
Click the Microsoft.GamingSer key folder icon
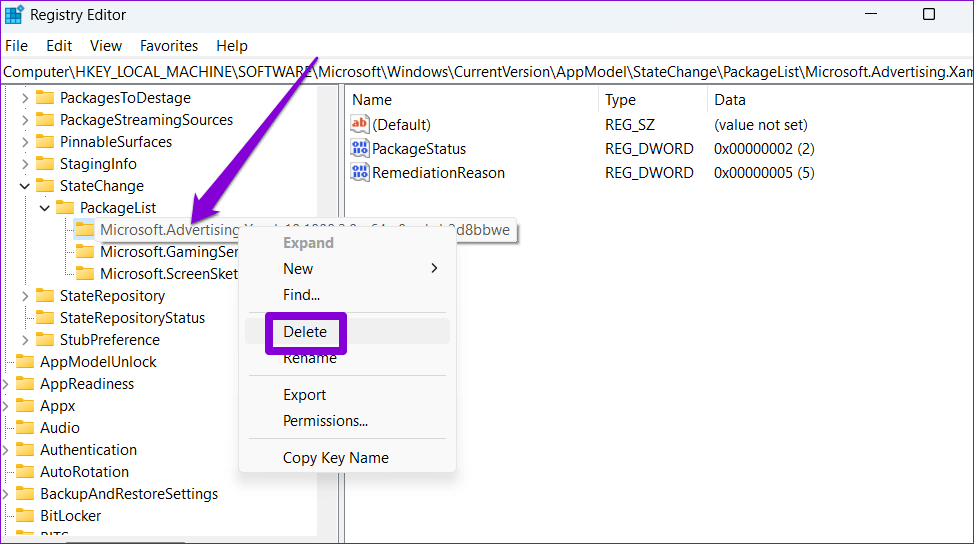click(84, 252)
